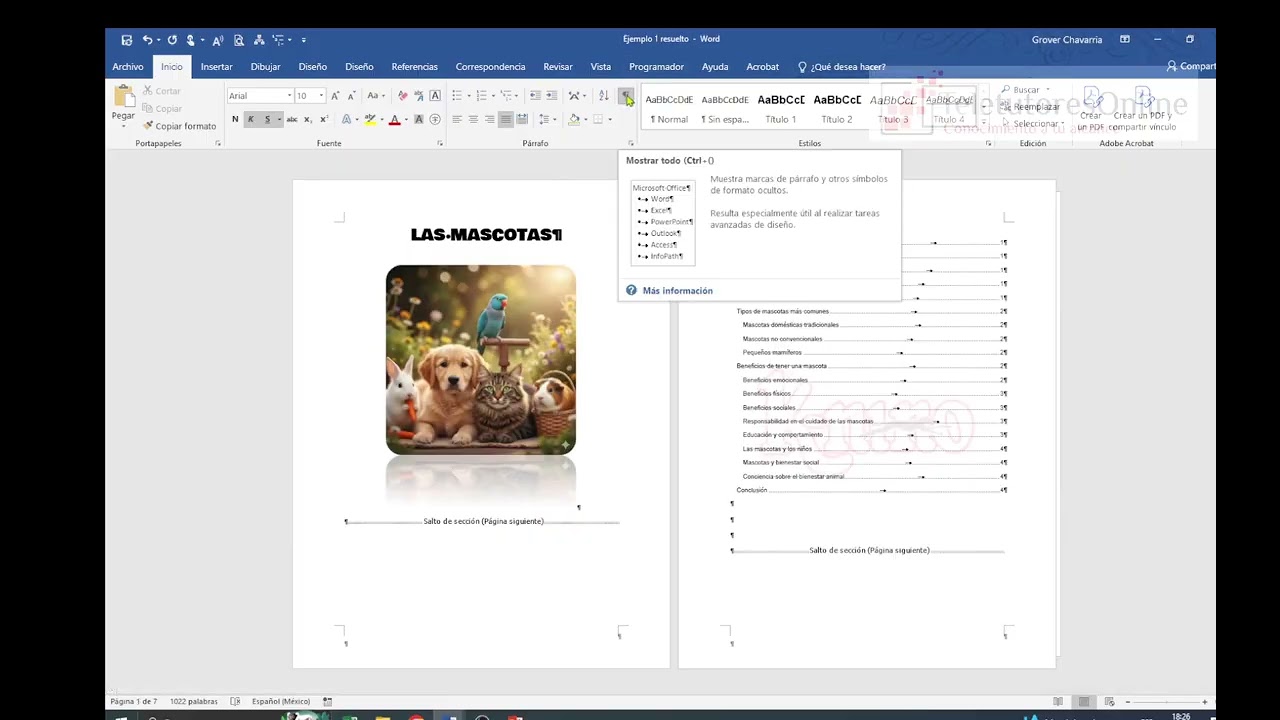
Task: Apply character border icon
Action: [x=435, y=96]
